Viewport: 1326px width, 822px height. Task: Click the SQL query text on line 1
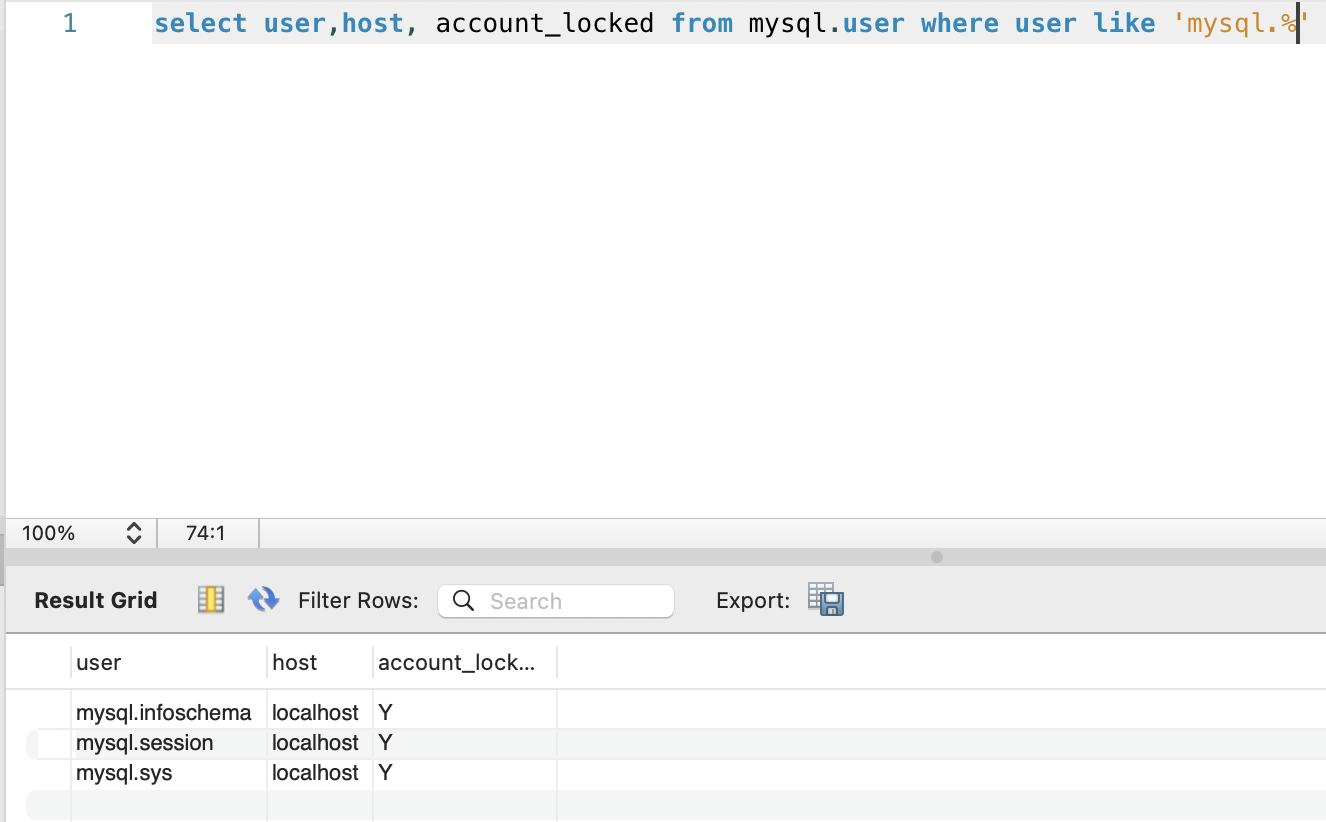(x=500, y=22)
